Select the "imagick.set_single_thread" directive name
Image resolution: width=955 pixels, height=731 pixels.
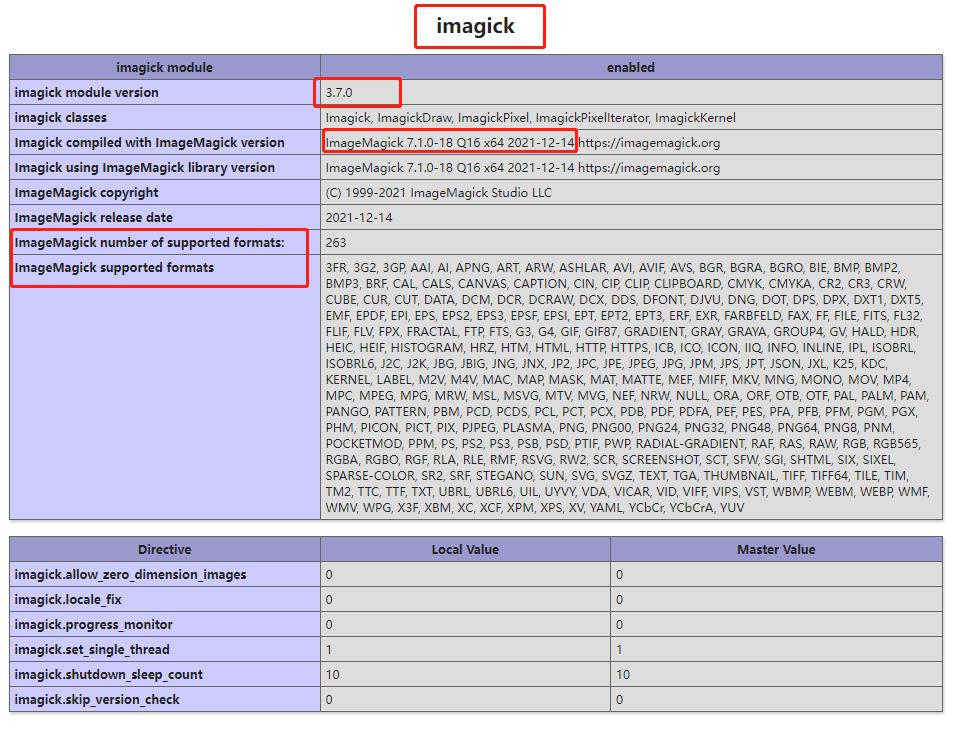(x=92, y=649)
